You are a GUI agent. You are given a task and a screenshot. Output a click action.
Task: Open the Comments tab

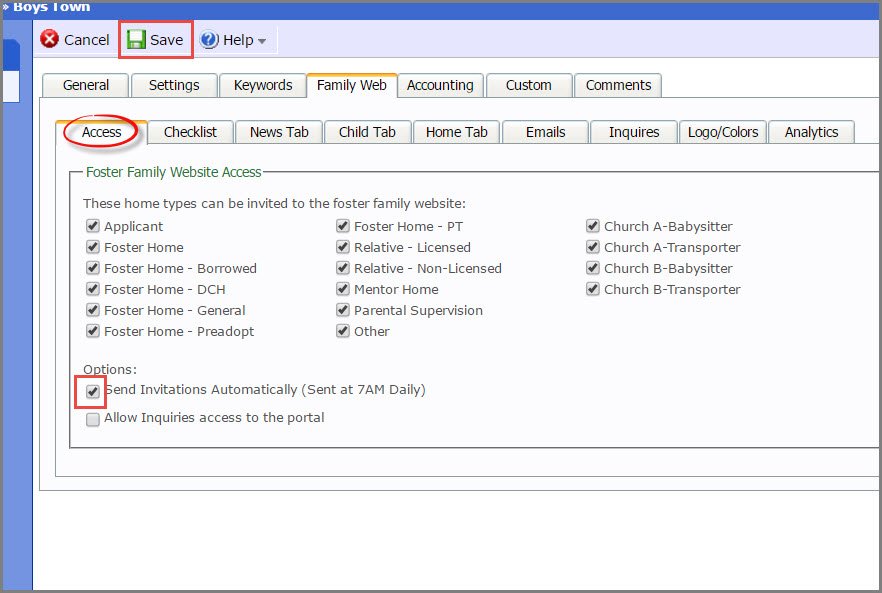pos(618,85)
